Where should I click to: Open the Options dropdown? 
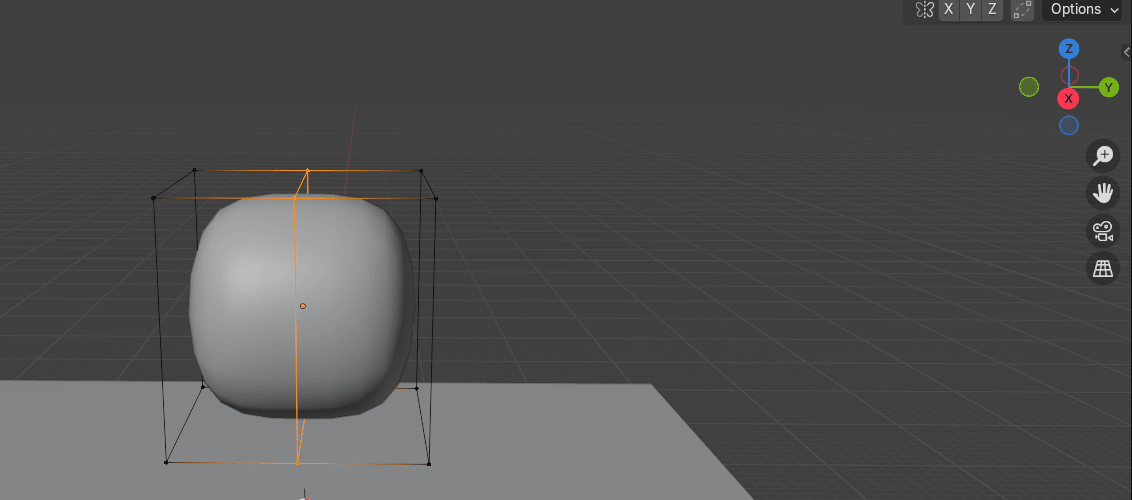1085,9
